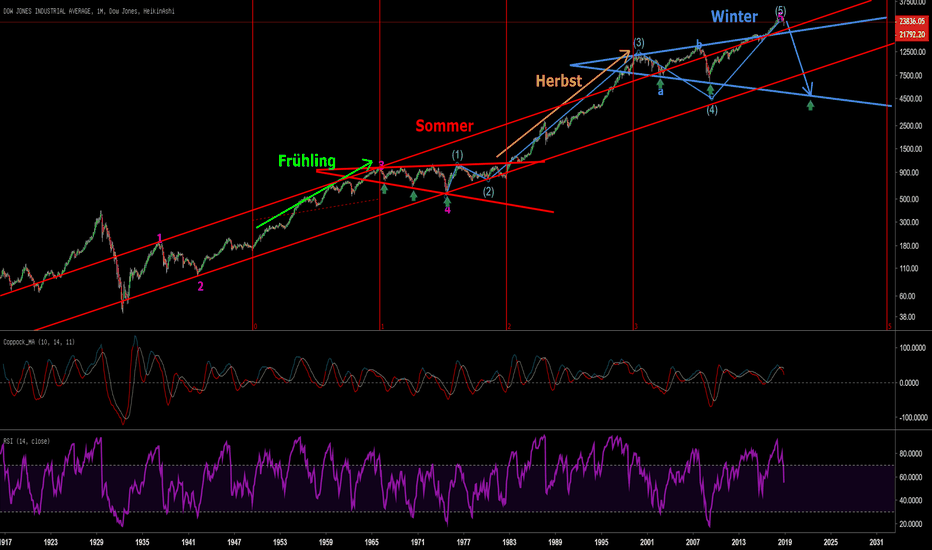Viewport: 932px width, 550px height.
Task: Select the wave (2) label
Action: (x=488, y=192)
